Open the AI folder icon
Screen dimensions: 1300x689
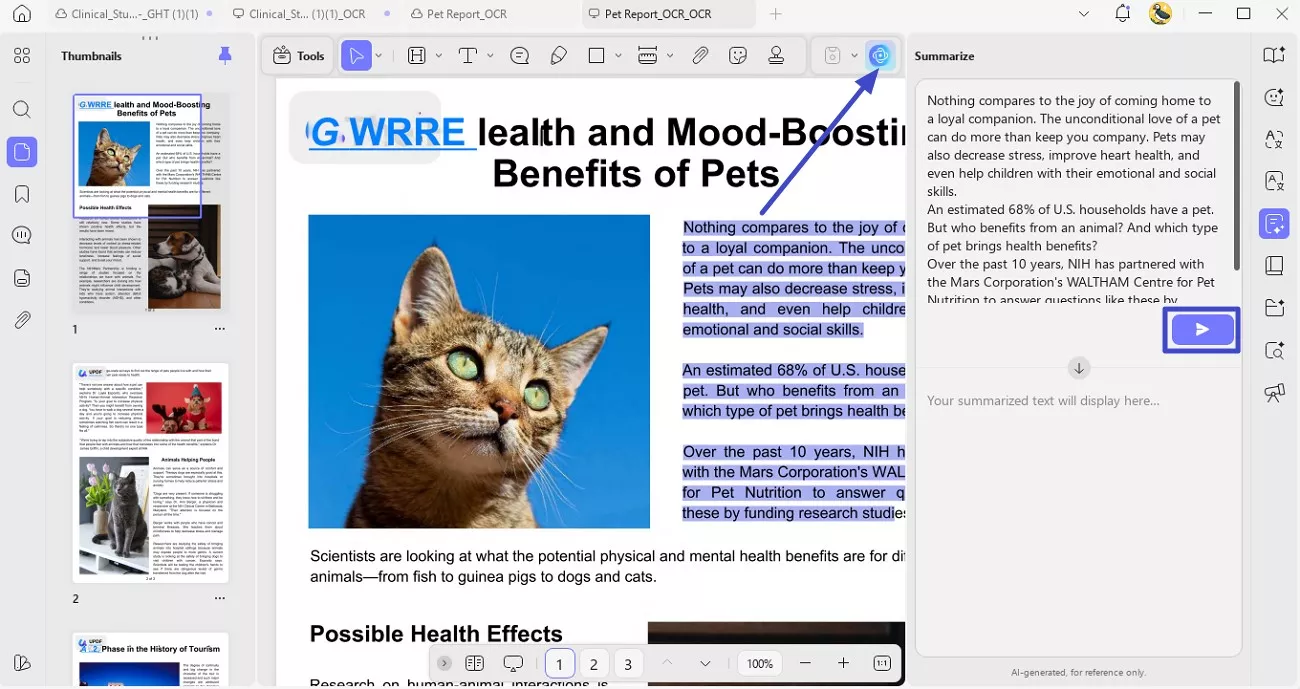click(x=1274, y=307)
